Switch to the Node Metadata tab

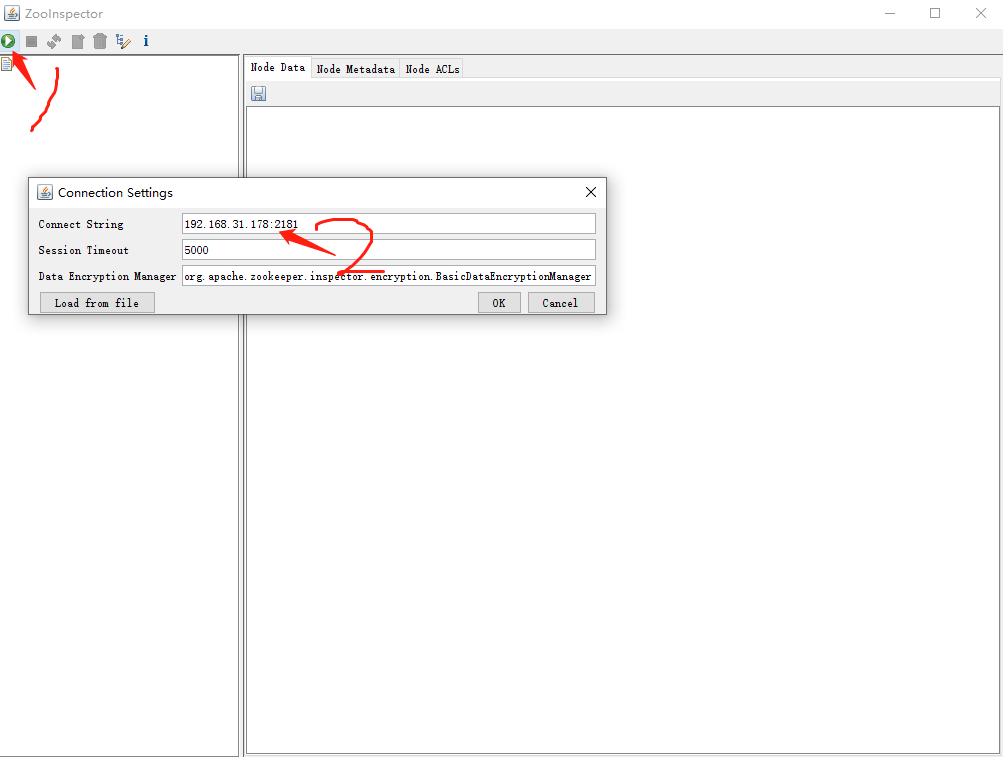point(356,69)
